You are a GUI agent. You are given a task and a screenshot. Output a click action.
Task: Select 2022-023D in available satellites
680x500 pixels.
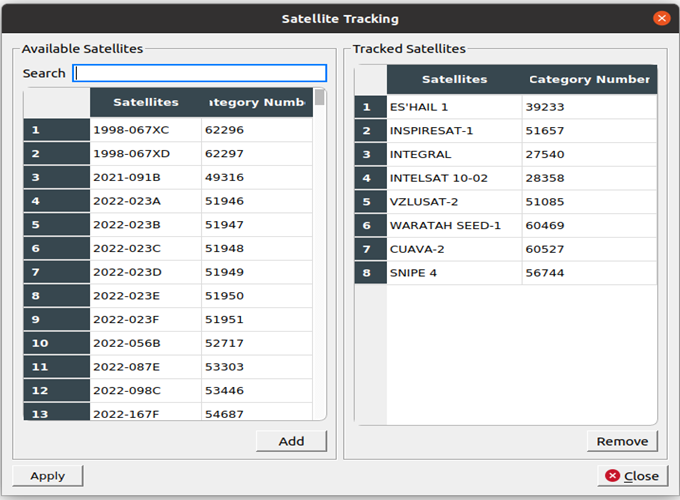coord(145,272)
